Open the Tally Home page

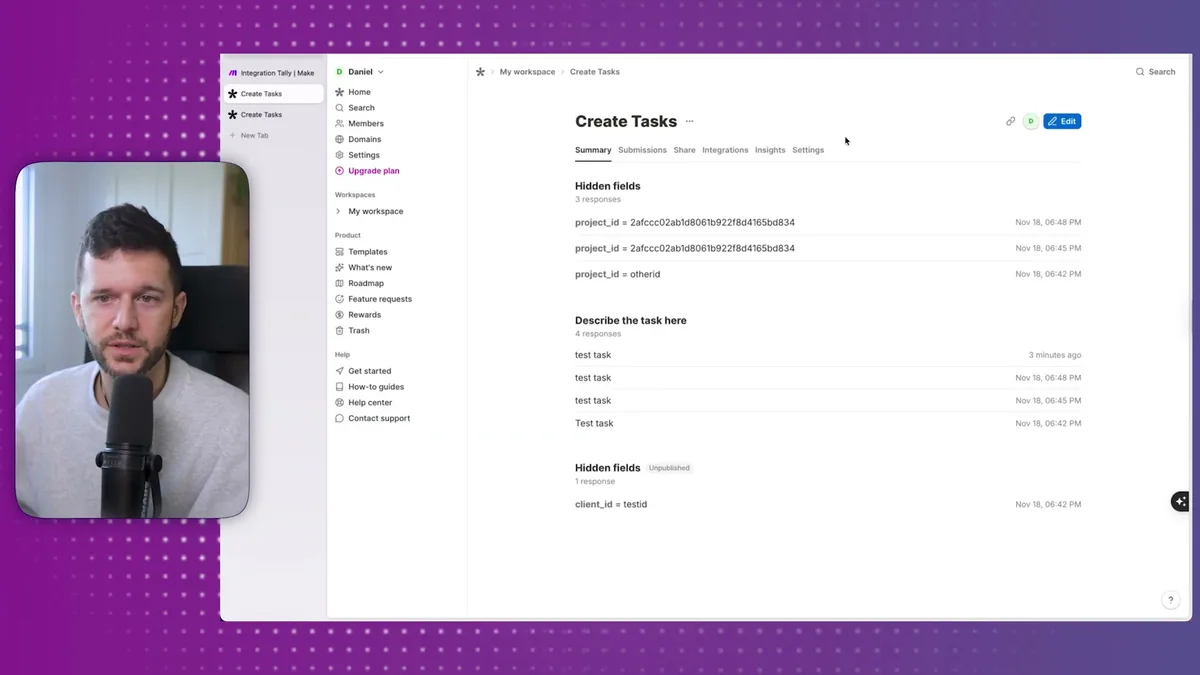(x=357, y=91)
